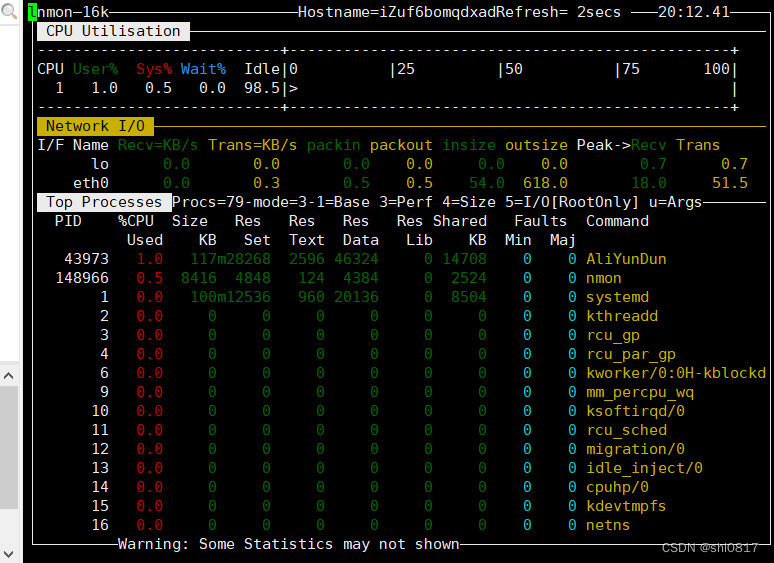
Task: Click eth0 peak Trans value 51.5
Action: [730, 183]
